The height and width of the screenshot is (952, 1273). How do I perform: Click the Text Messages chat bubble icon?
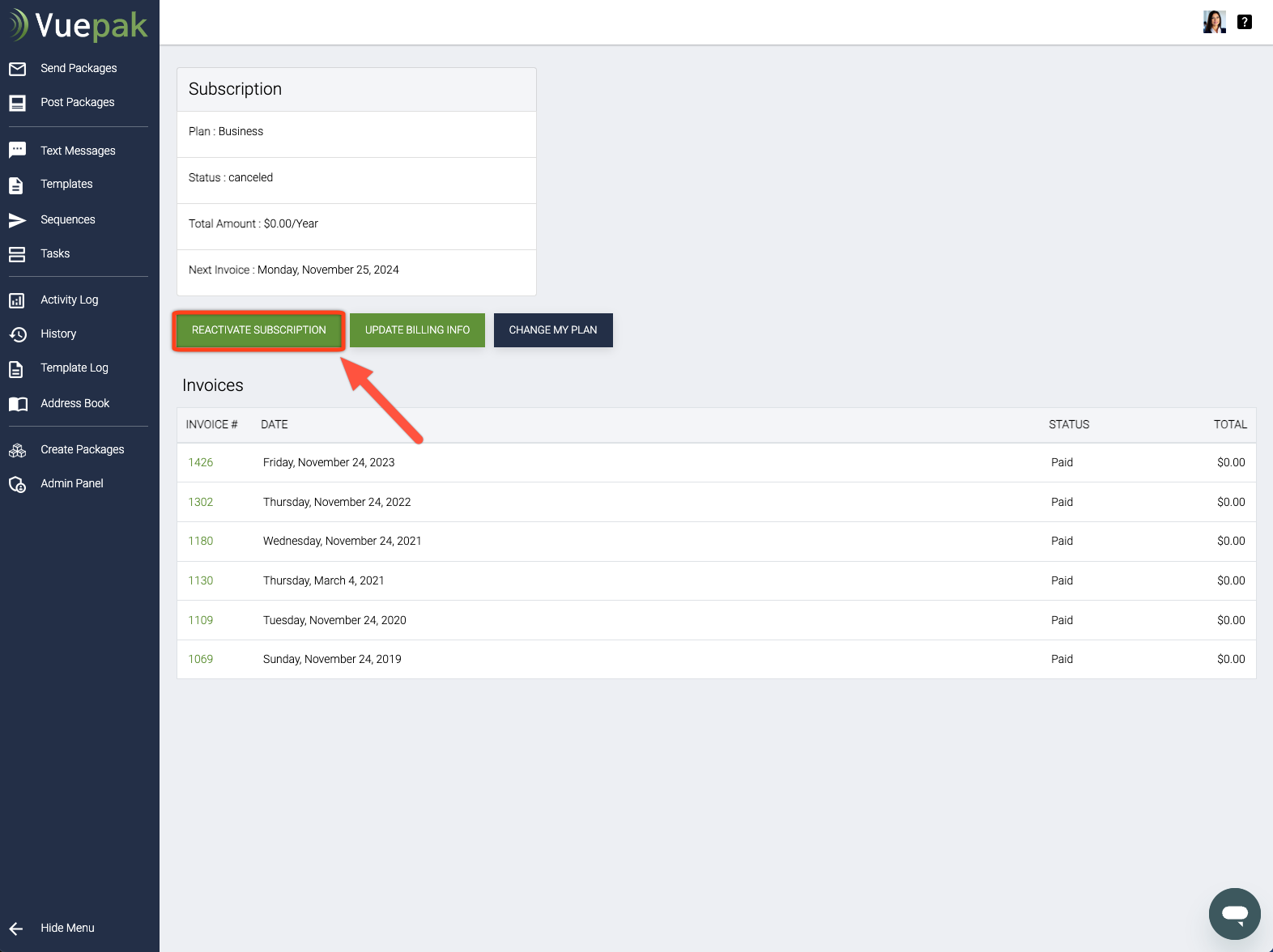(x=18, y=149)
